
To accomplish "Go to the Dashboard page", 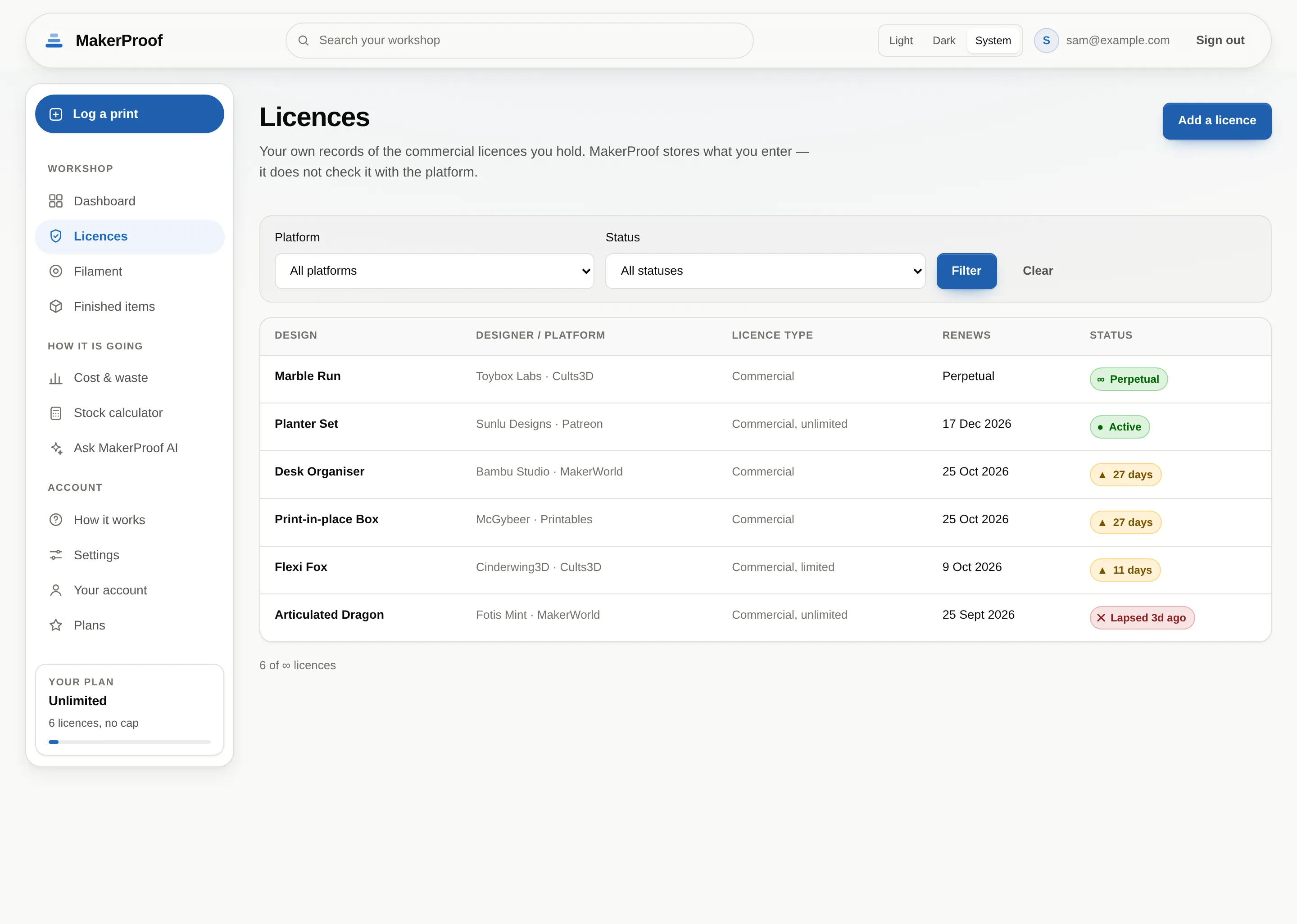I will tap(130, 201).
